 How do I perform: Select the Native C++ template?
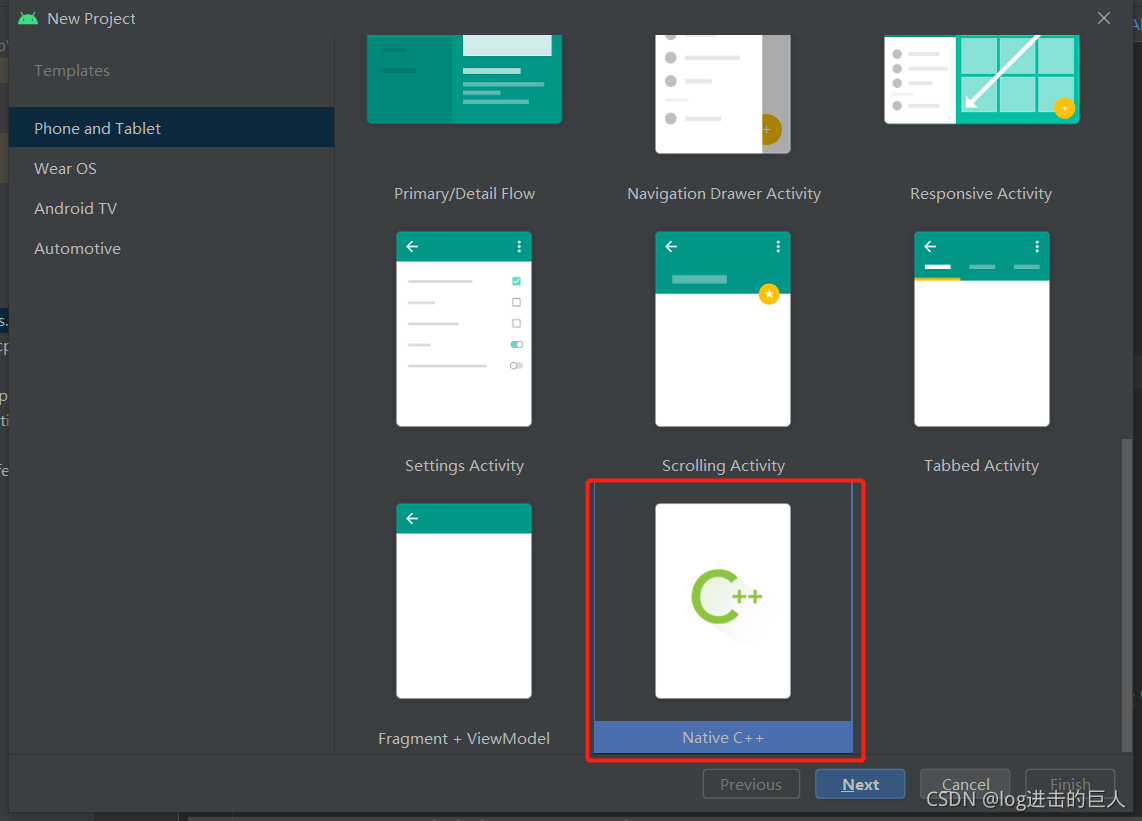(x=723, y=601)
